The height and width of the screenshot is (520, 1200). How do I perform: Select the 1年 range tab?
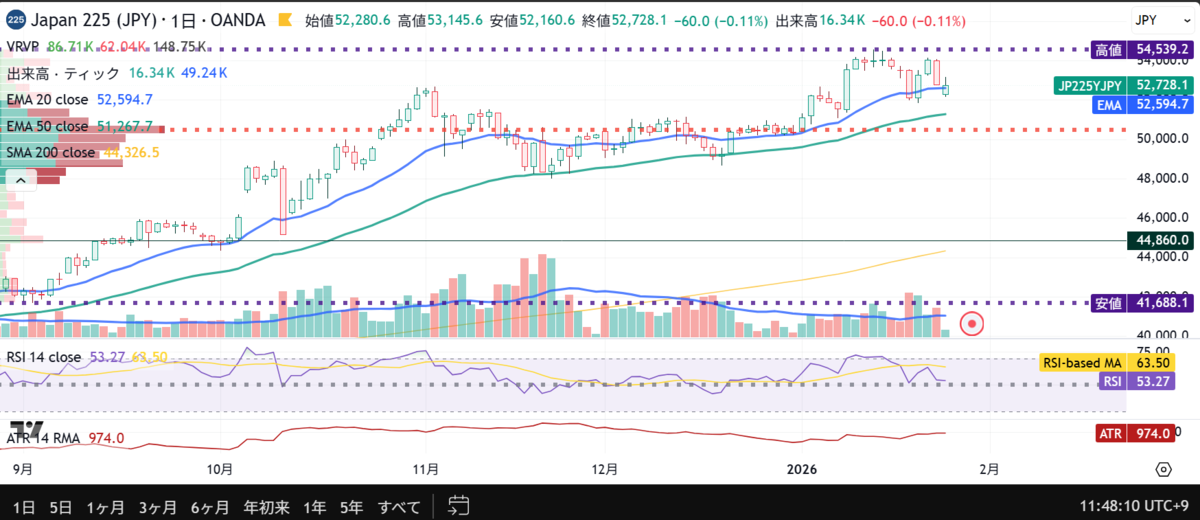point(313,505)
